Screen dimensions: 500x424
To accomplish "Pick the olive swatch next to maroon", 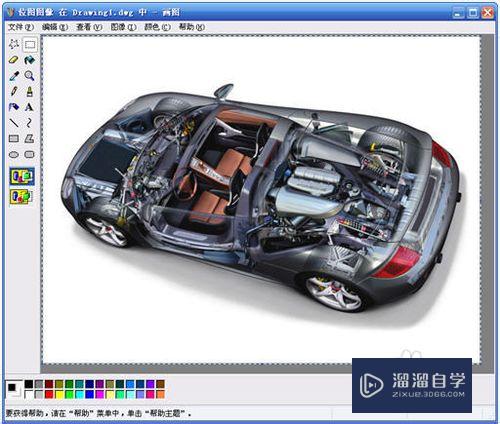I will point(59,384).
